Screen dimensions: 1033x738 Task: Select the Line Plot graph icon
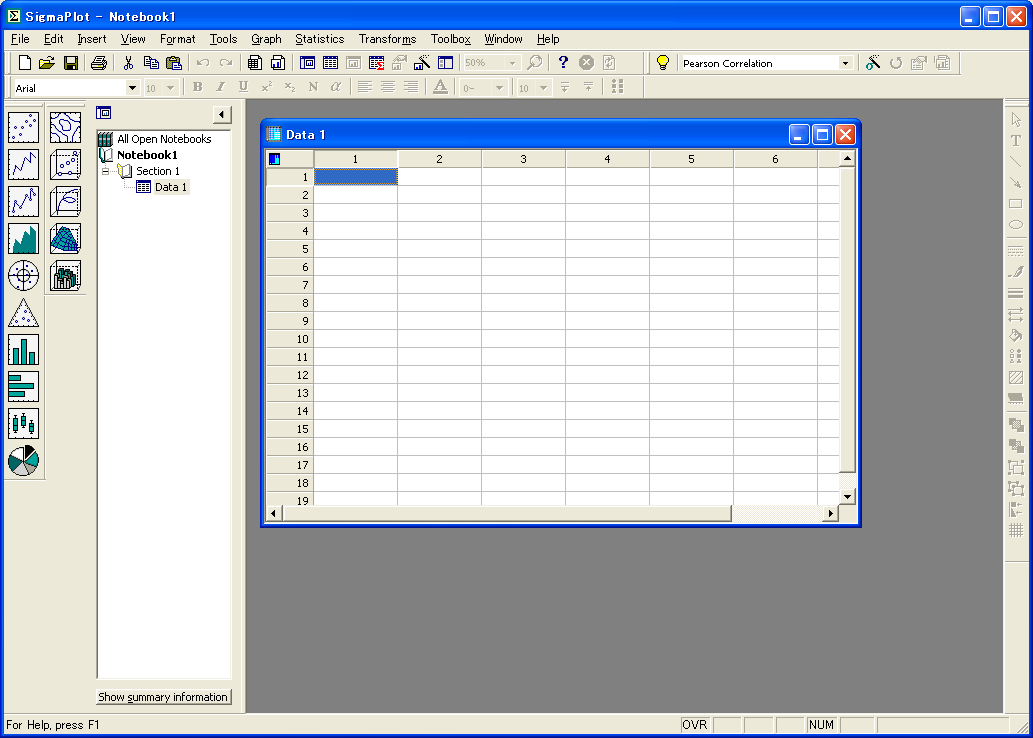(24, 165)
